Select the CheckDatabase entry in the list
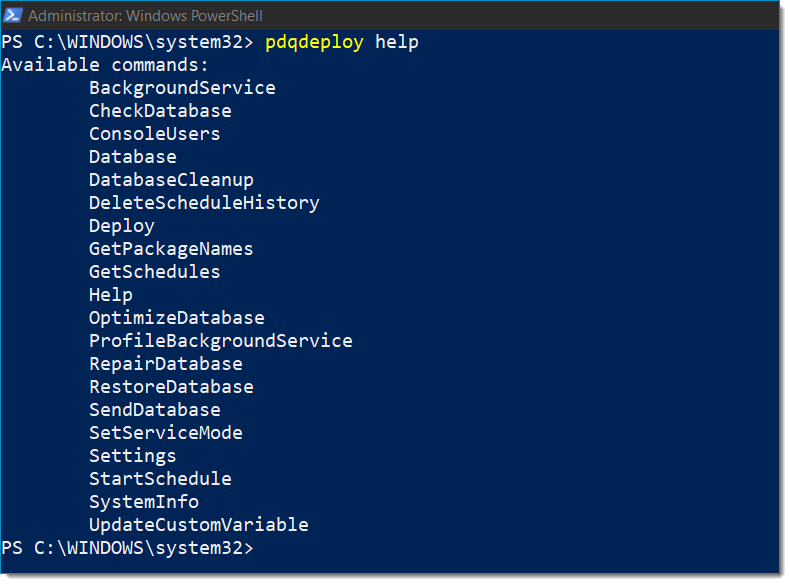Viewport: 790px width, 584px height. [x=160, y=111]
